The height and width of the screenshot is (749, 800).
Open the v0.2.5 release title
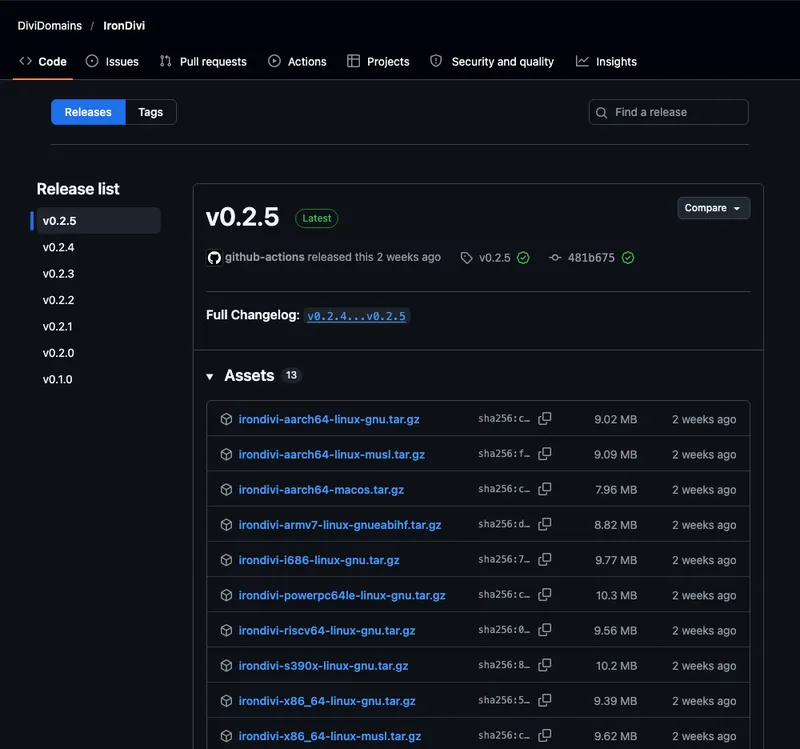(242, 217)
